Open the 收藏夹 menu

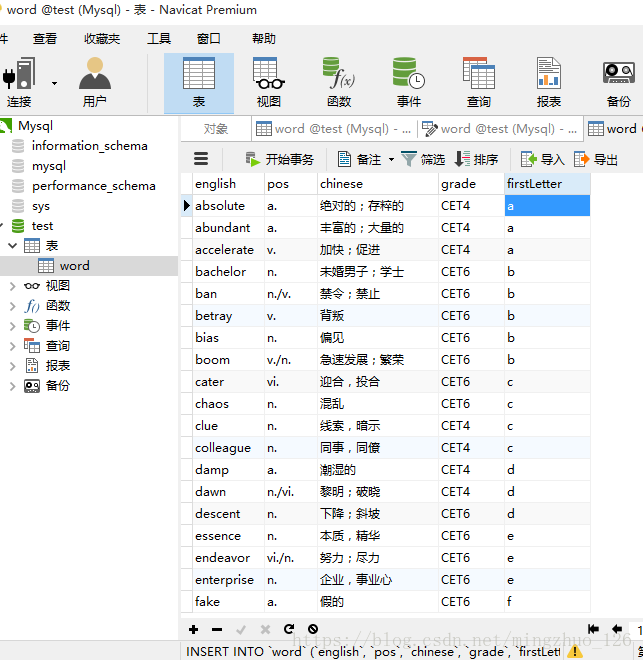pos(102,39)
